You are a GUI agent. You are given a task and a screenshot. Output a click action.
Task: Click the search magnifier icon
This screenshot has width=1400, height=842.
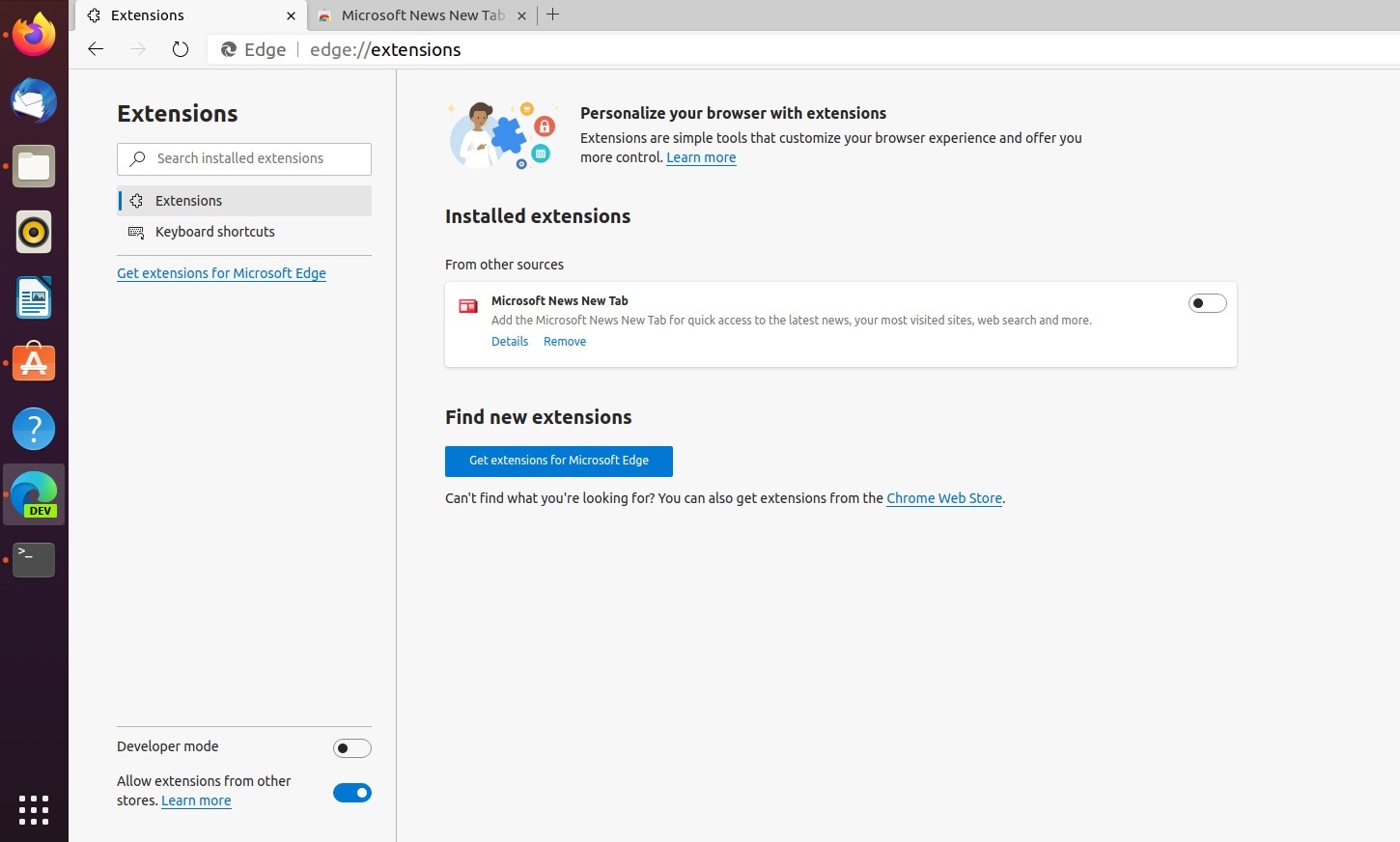pos(138,158)
